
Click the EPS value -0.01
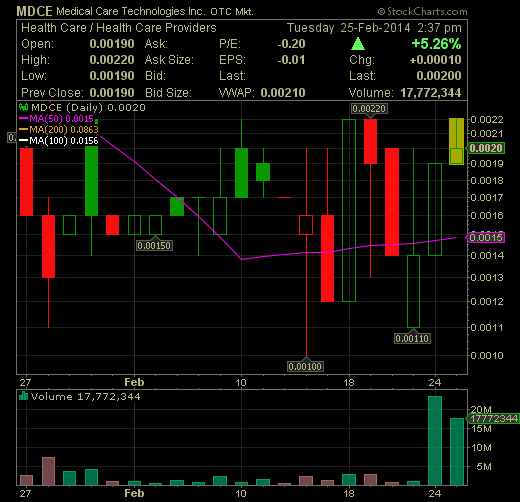tap(291, 60)
